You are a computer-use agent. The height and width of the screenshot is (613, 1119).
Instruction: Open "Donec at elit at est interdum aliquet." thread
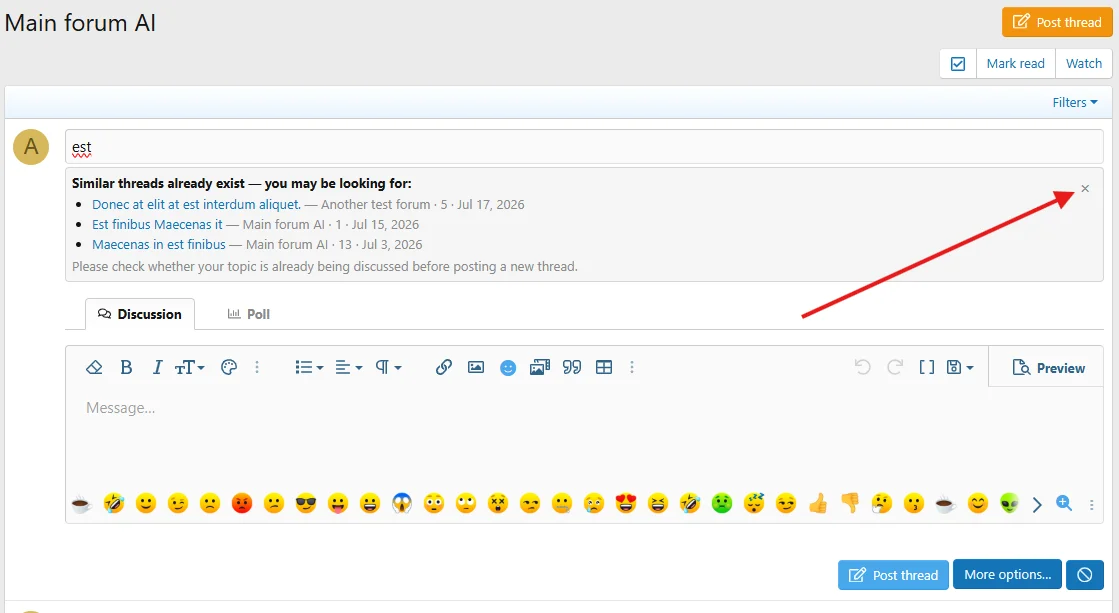196,204
